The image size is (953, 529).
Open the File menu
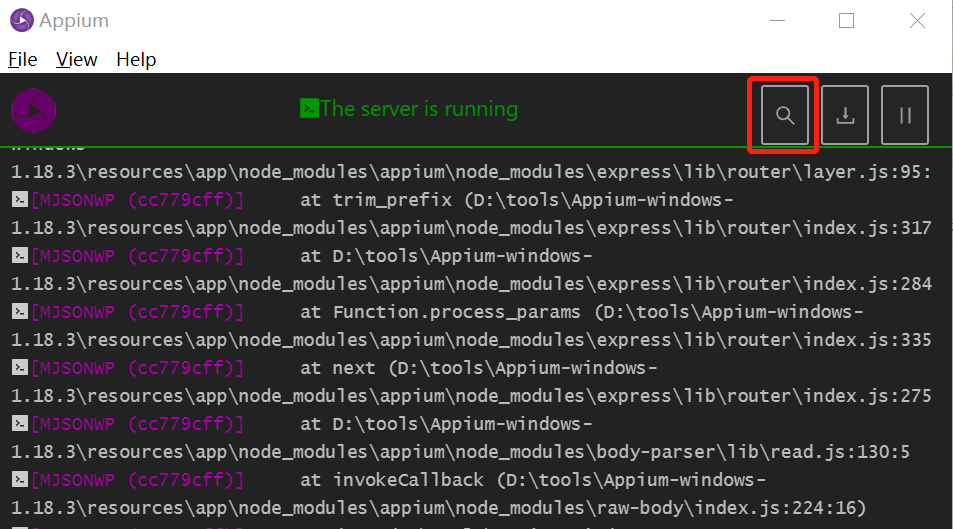tap(22, 60)
